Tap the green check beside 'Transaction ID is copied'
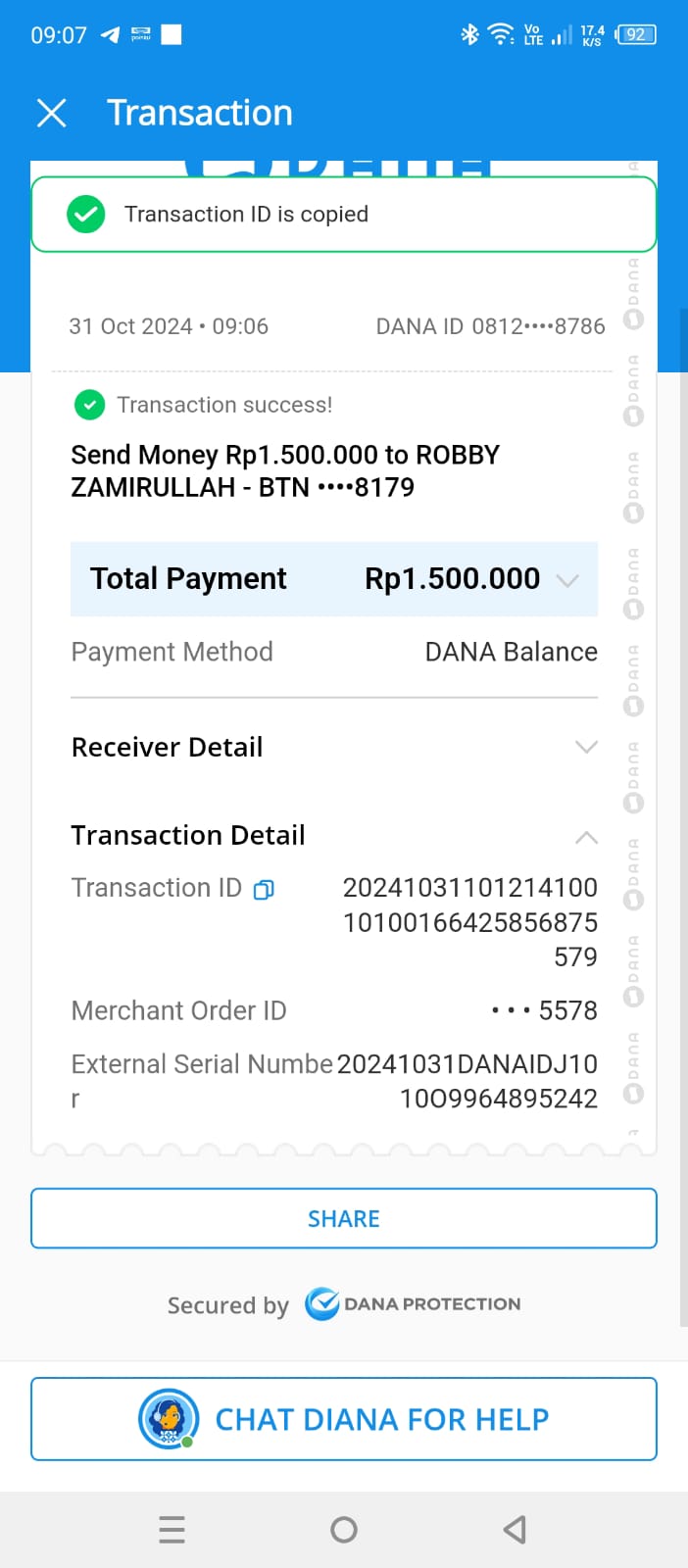 86,215
